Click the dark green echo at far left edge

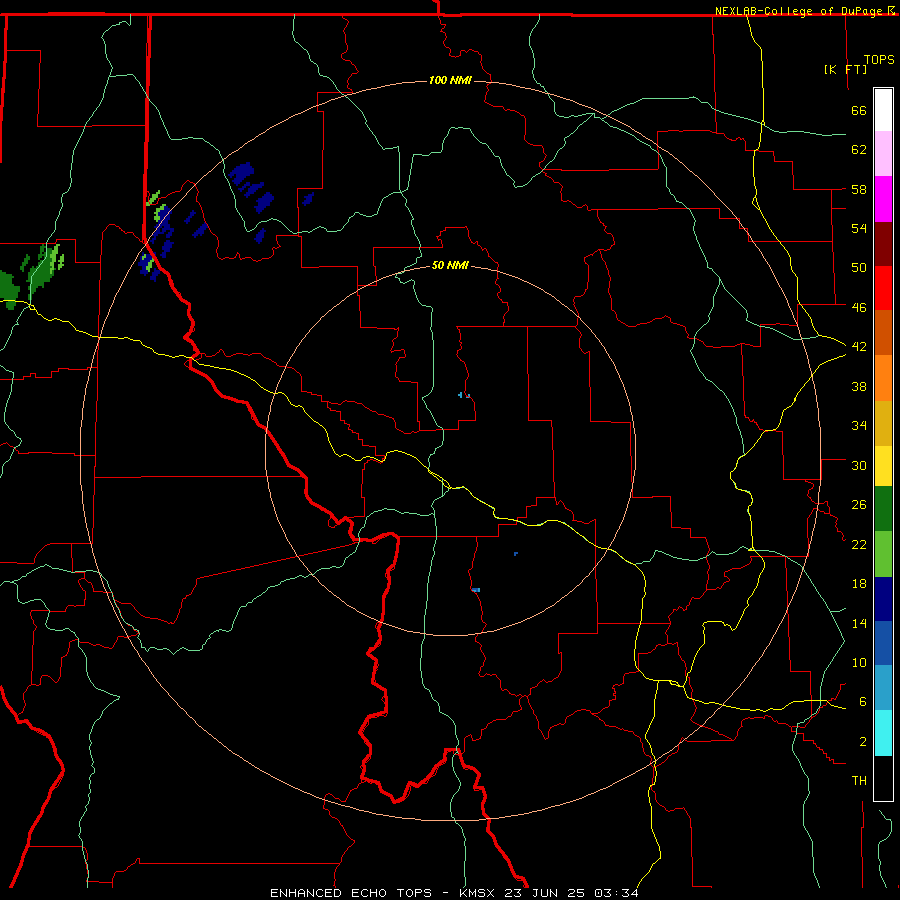tap(9, 290)
